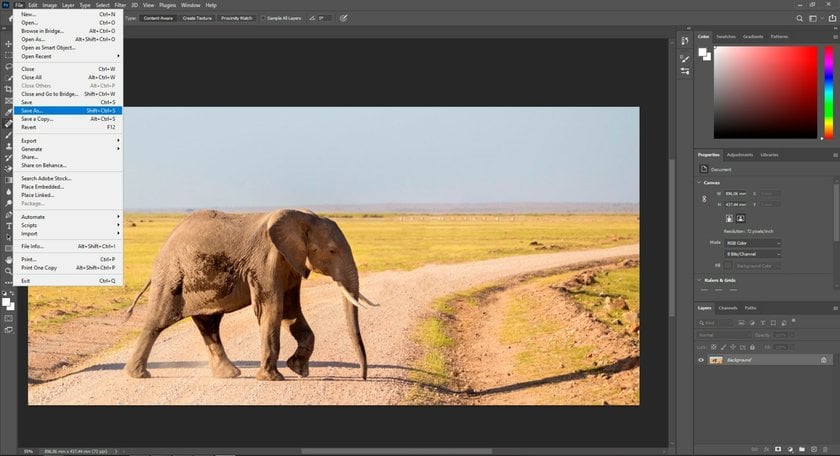
Task: Set canvas to landscape orientation
Action: 740,219
